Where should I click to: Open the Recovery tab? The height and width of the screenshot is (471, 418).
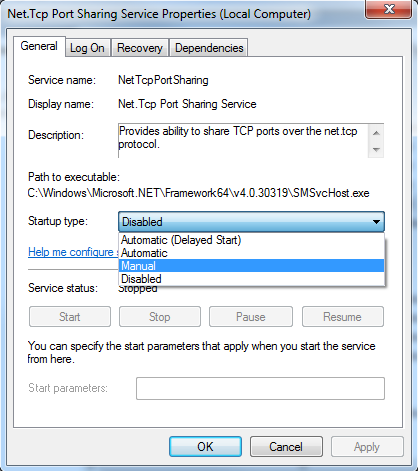point(140,48)
